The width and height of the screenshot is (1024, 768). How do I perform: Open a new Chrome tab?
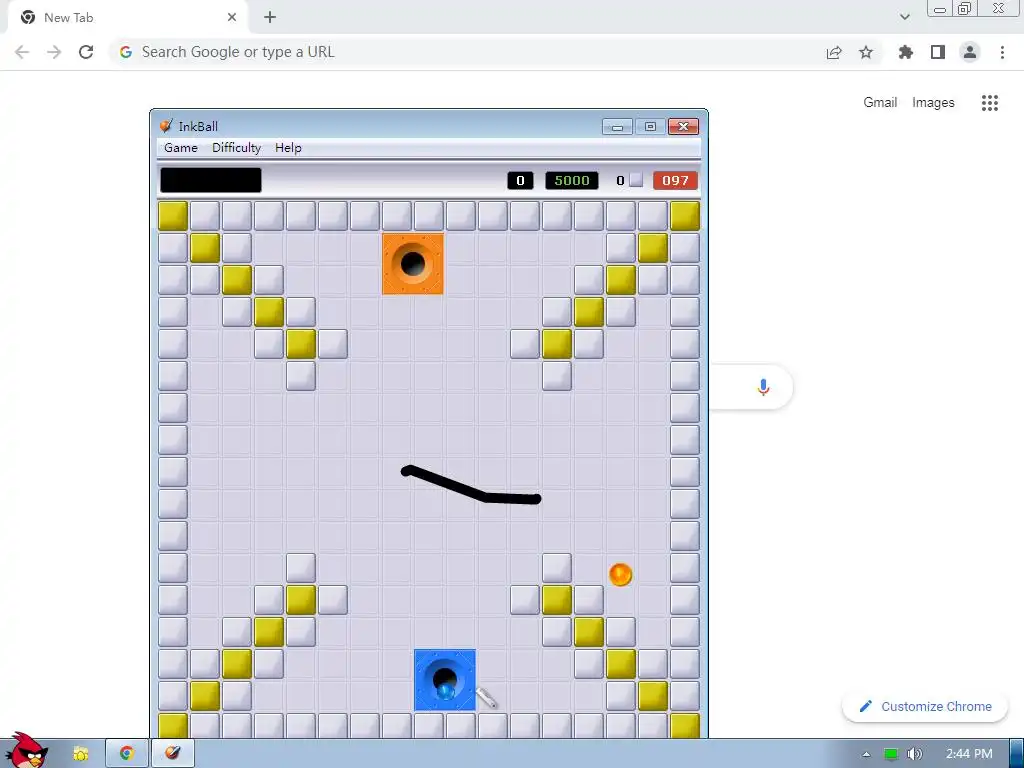click(270, 18)
